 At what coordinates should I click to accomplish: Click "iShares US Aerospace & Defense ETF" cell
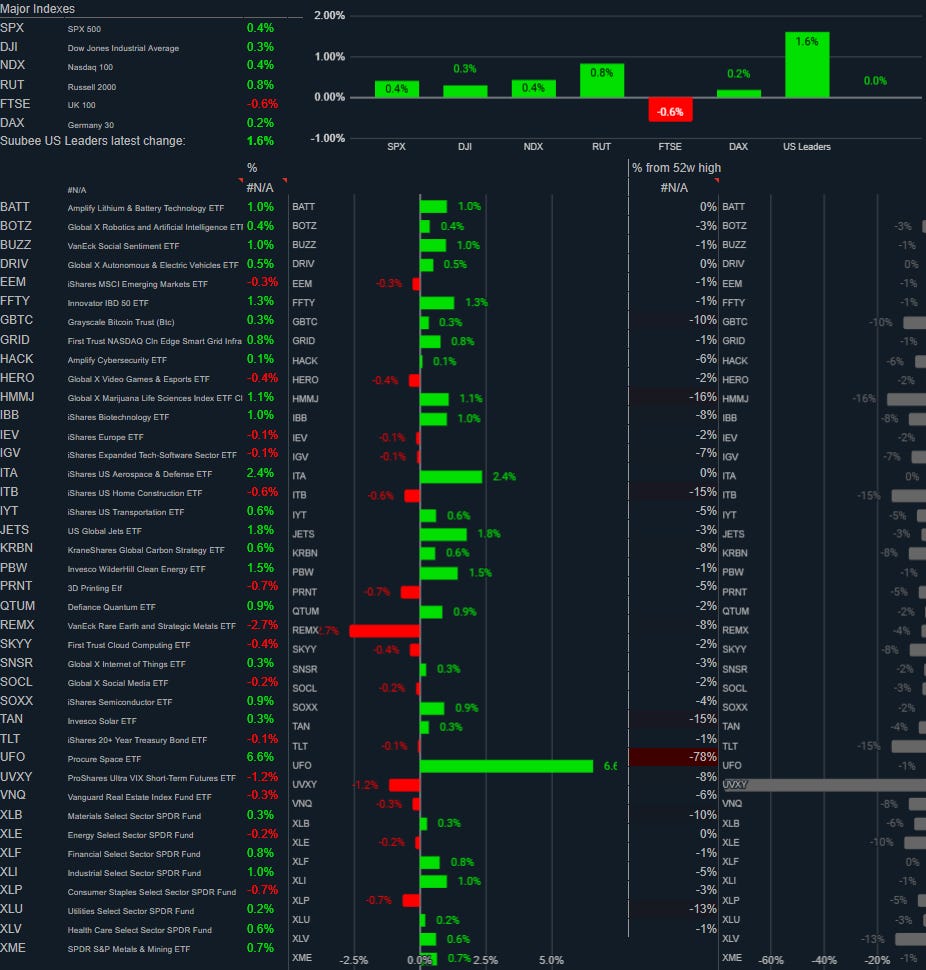(140, 474)
